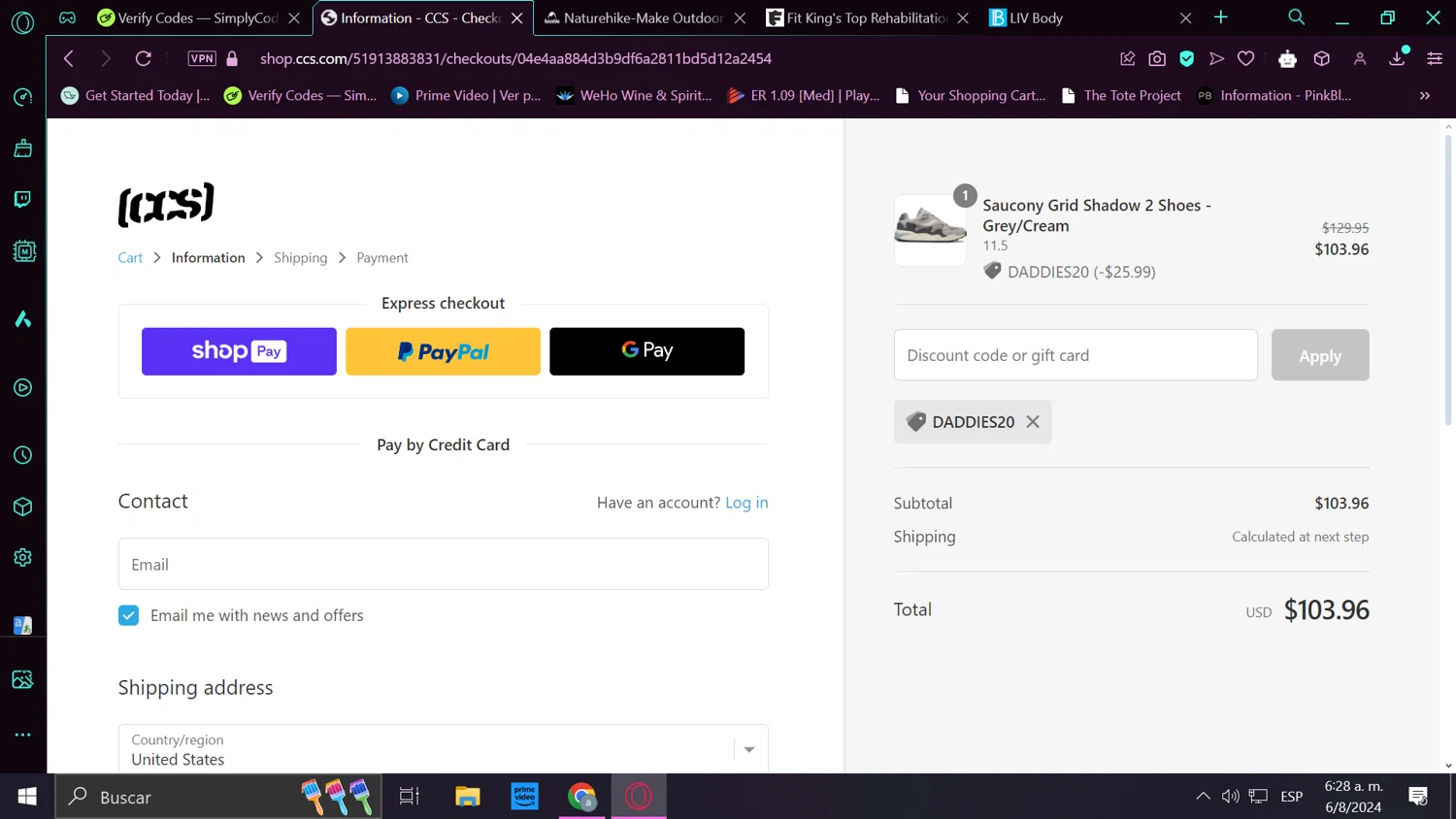Open the taskbar volume control icon
The width and height of the screenshot is (1456, 819).
point(1230,797)
